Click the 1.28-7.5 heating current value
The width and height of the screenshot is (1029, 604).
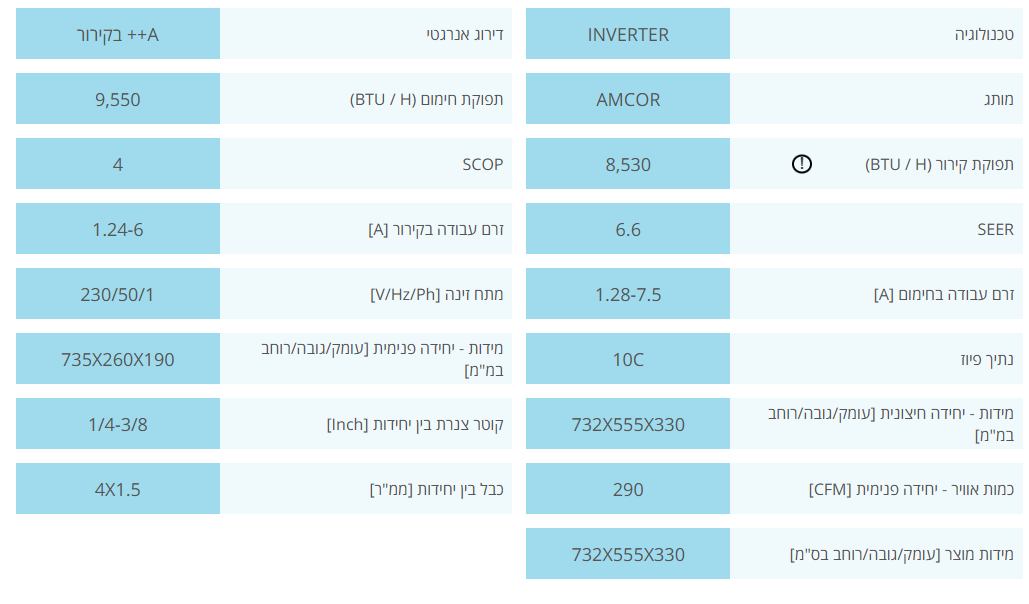pyautogui.click(x=627, y=293)
